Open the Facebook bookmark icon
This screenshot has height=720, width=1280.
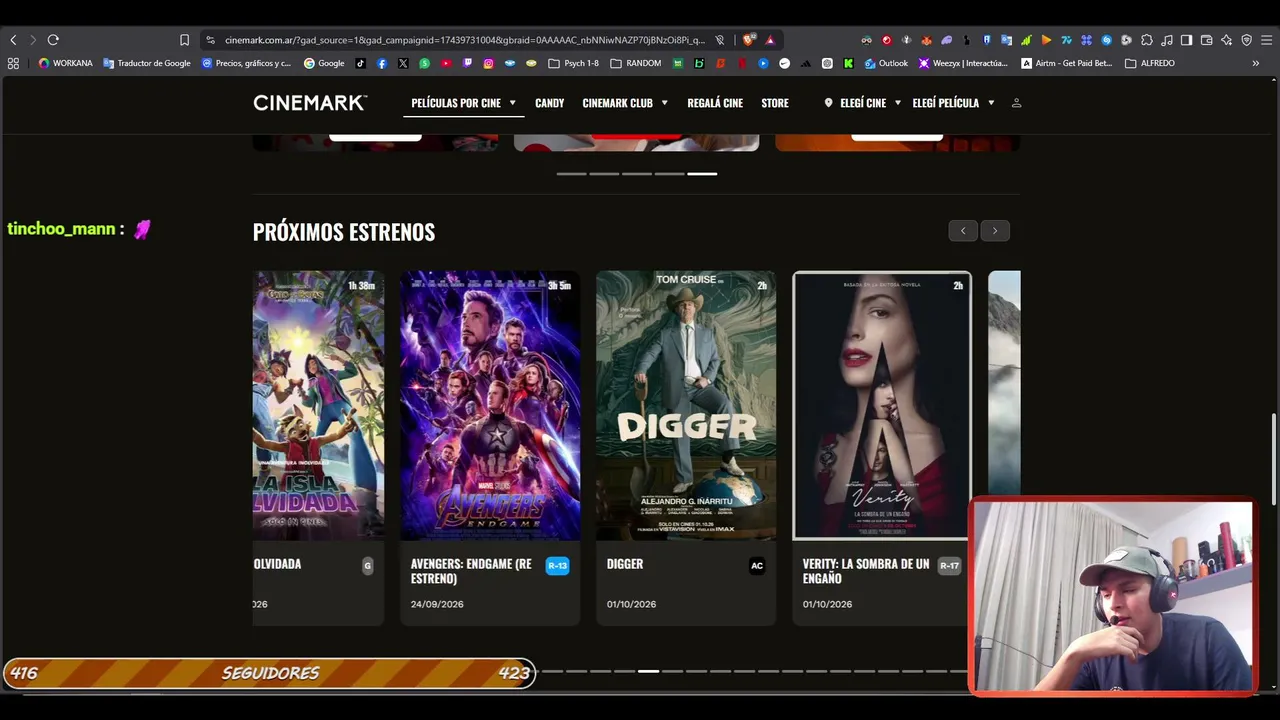click(382, 63)
